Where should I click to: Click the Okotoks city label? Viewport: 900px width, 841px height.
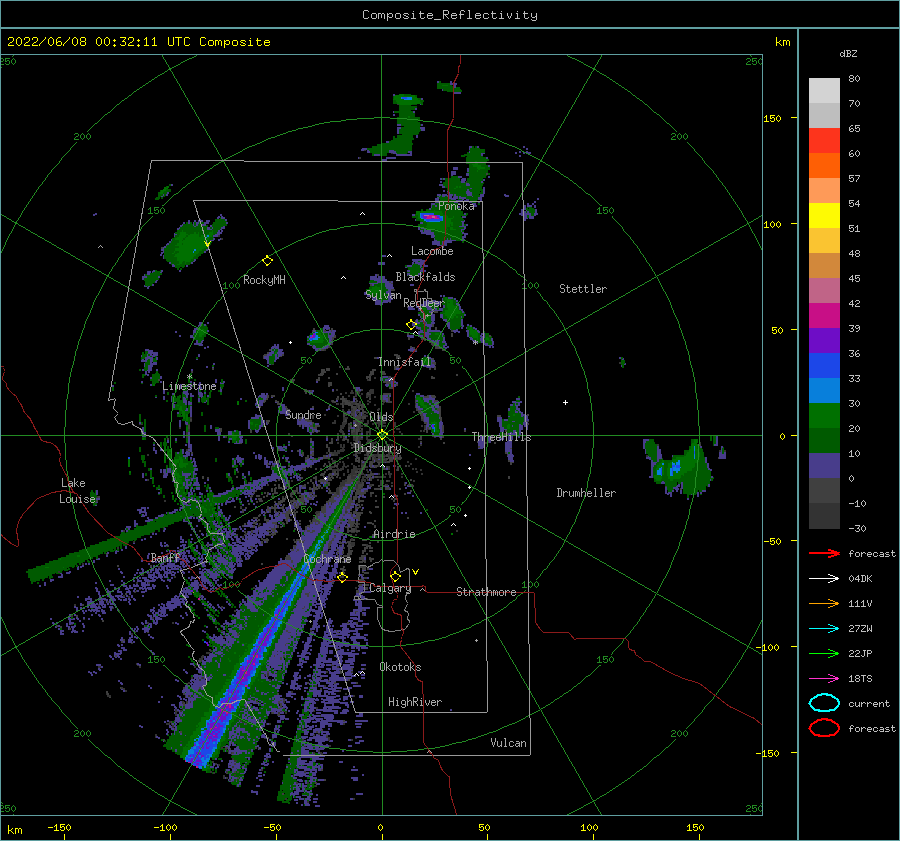(x=400, y=667)
